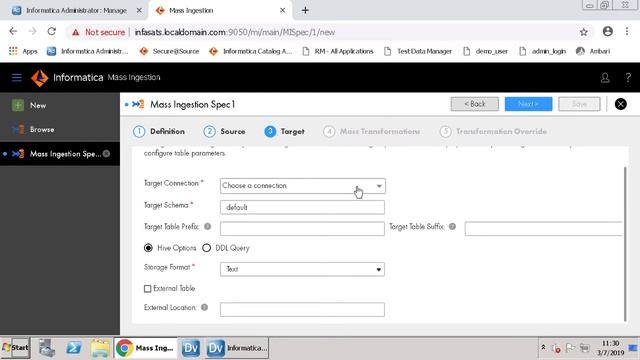Image resolution: width=640 pixels, height=360 pixels.
Task: Go to Mass Transformations step
Action: (371, 131)
